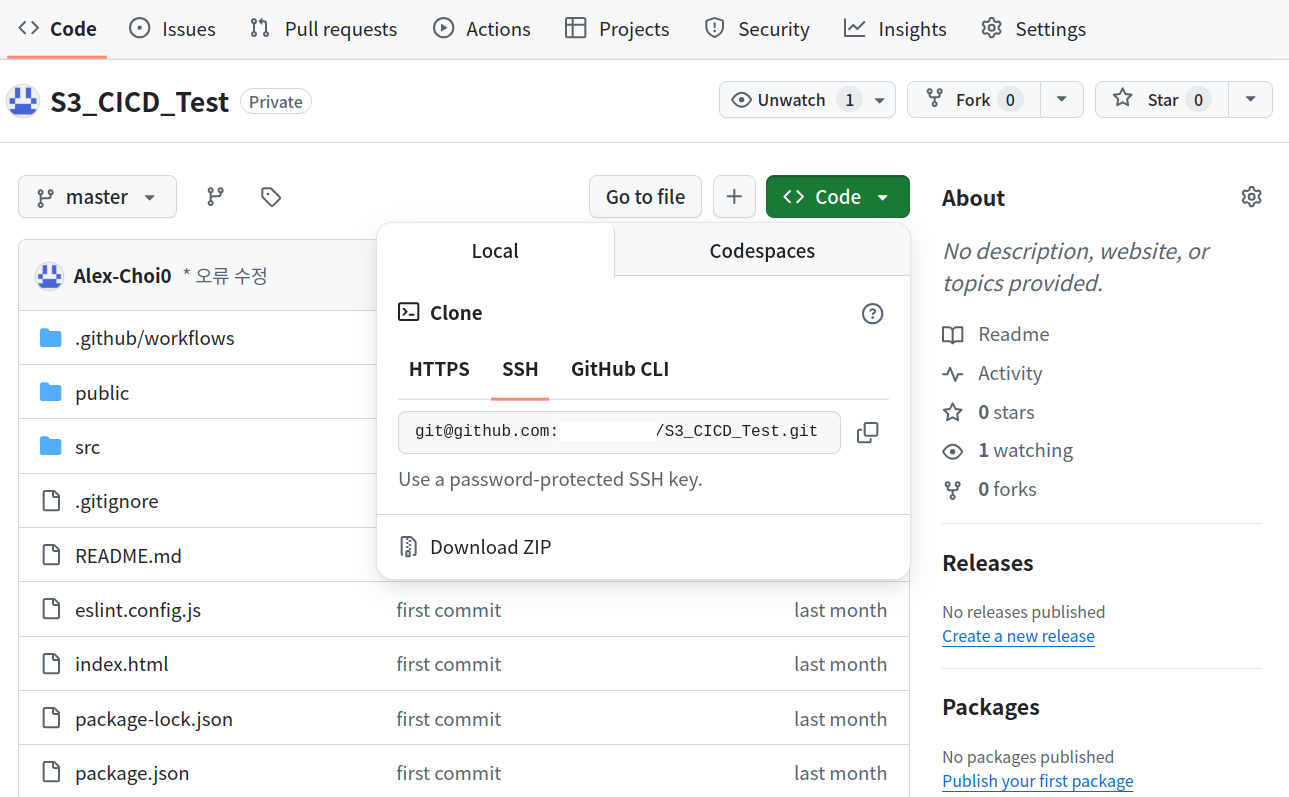Click the 0 forks link
The width and height of the screenshot is (1289, 797).
[1007, 490]
